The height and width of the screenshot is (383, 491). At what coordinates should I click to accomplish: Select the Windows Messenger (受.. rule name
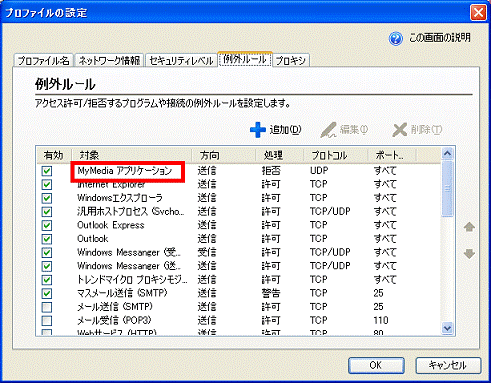[129, 253]
